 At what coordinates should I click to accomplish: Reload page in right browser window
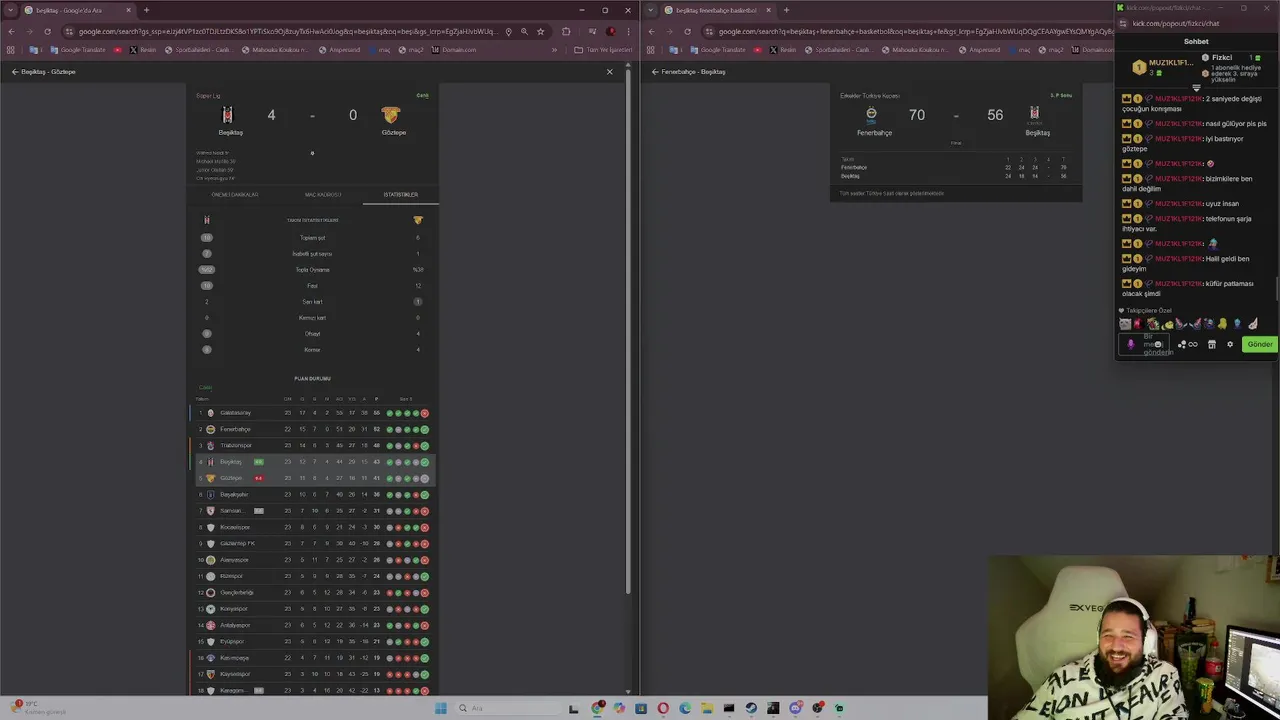(687, 31)
